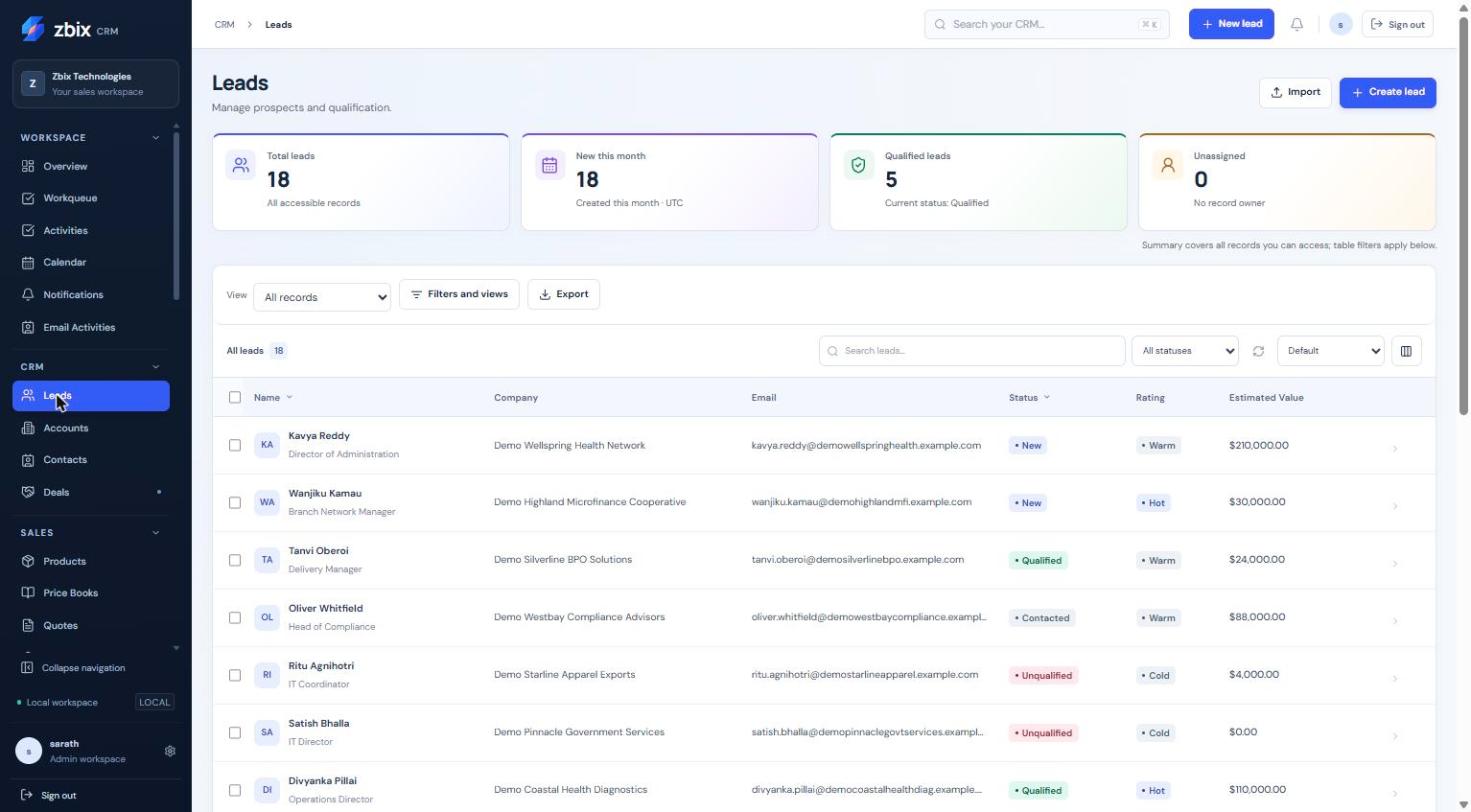Open the All records view dropdown
Viewport: 1471px width, 812px height.
322,297
